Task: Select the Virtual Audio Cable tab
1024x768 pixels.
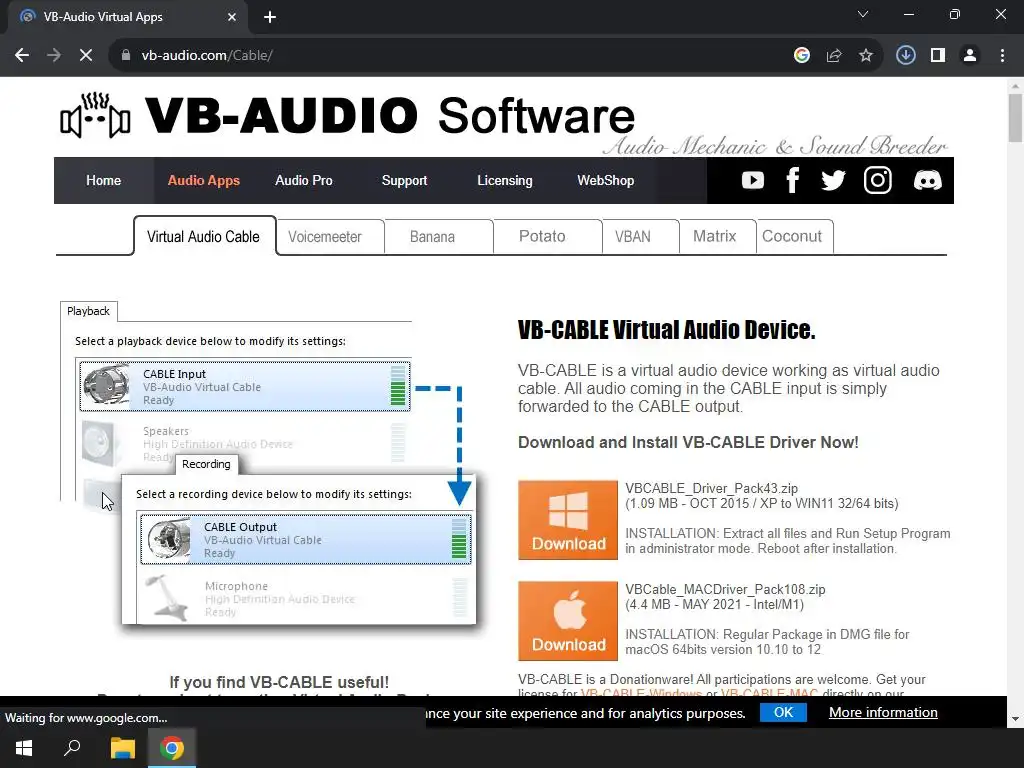Action: (204, 236)
